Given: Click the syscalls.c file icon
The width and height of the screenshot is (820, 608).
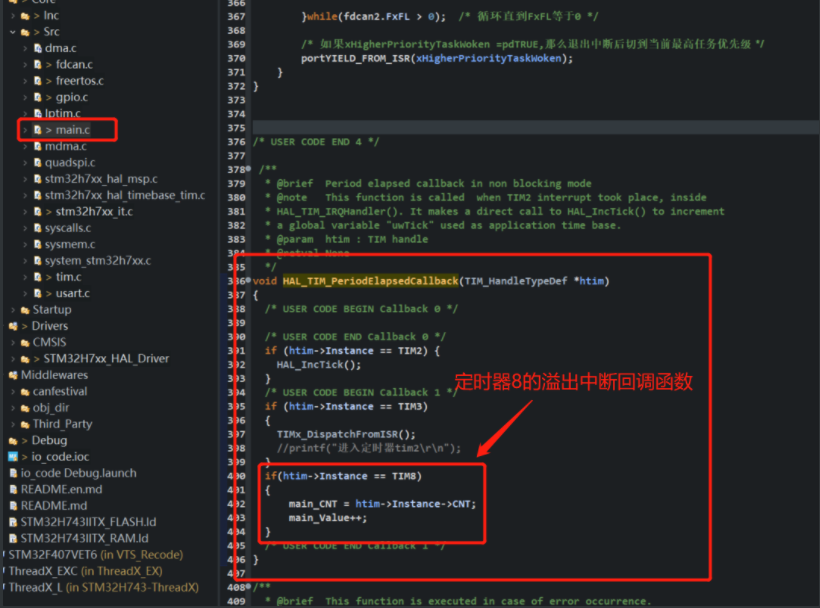Looking at the screenshot, I should point(38,228).
